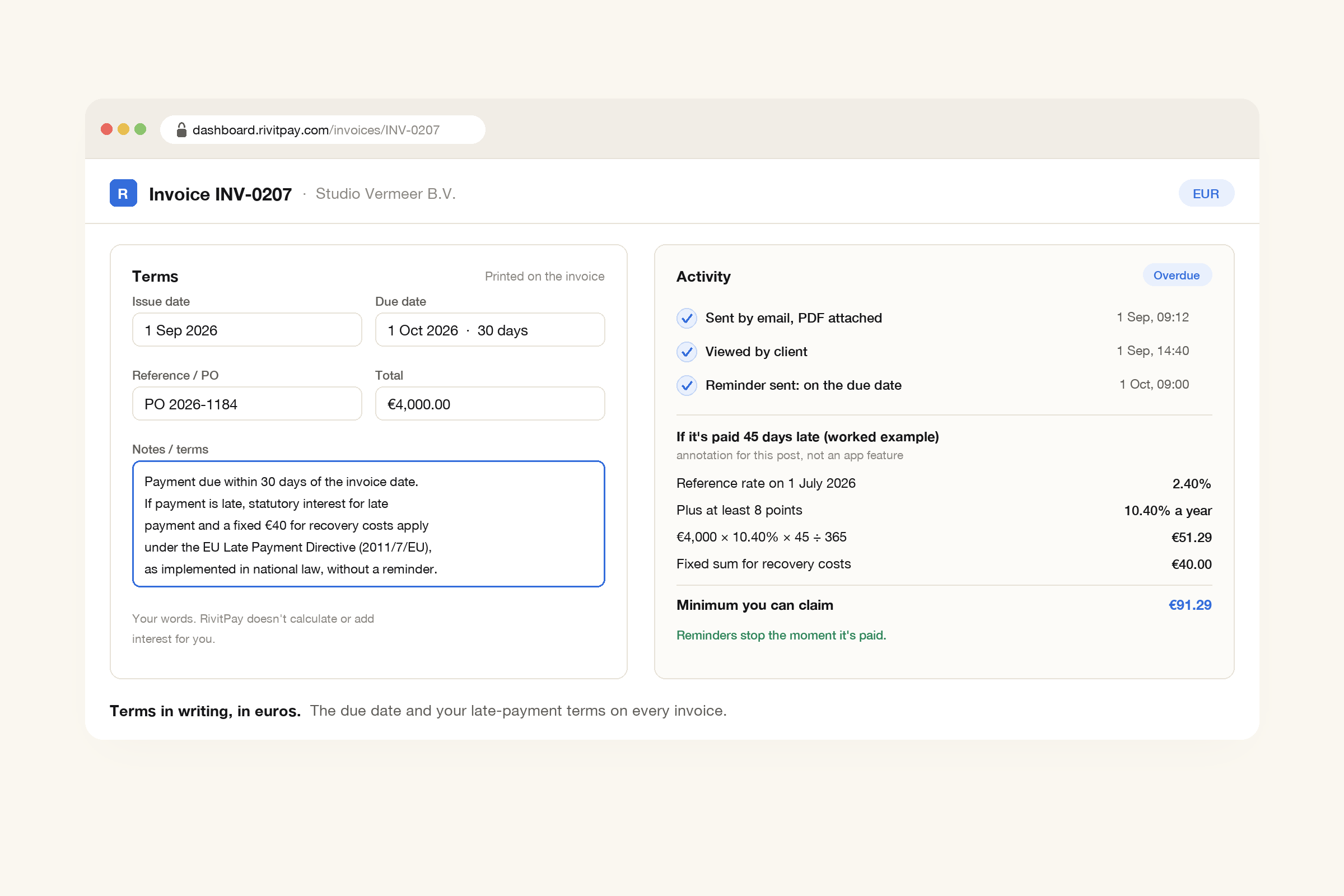Click the Reference / PO field
The image size is (1344, 896).
247,404
